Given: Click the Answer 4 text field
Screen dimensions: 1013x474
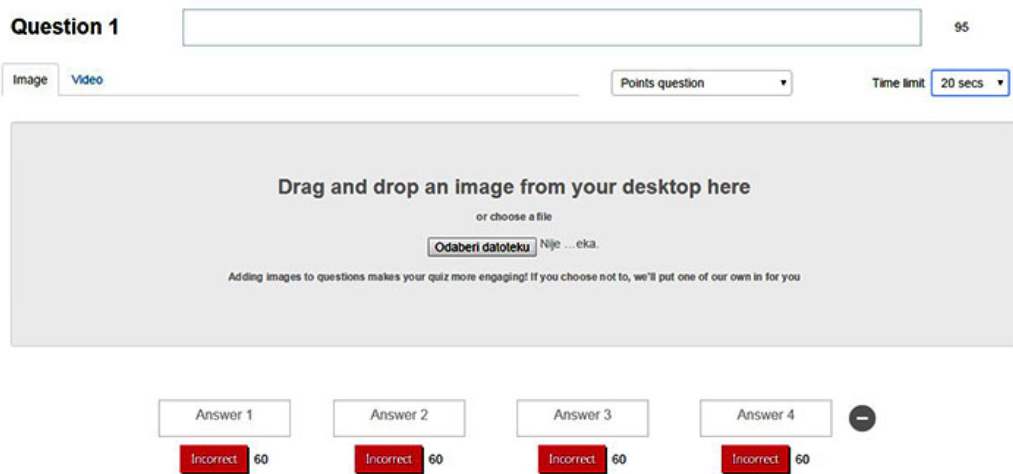Looking at the screenshot, I should [x=765, y=417].
